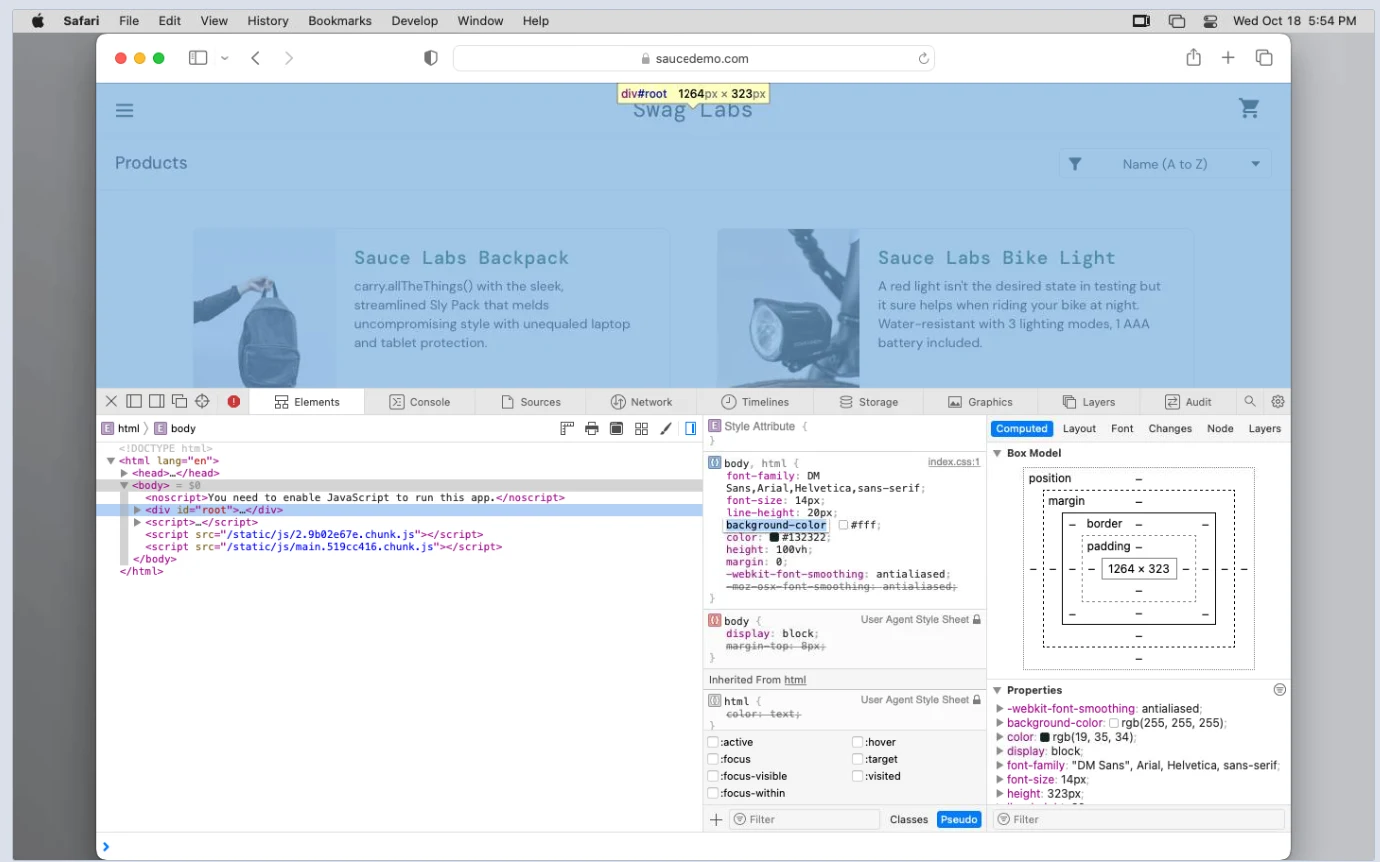Click the Swag Labs shopping cart icon
This screenshot has height=862, width=1380.
tap(1249, 108)
